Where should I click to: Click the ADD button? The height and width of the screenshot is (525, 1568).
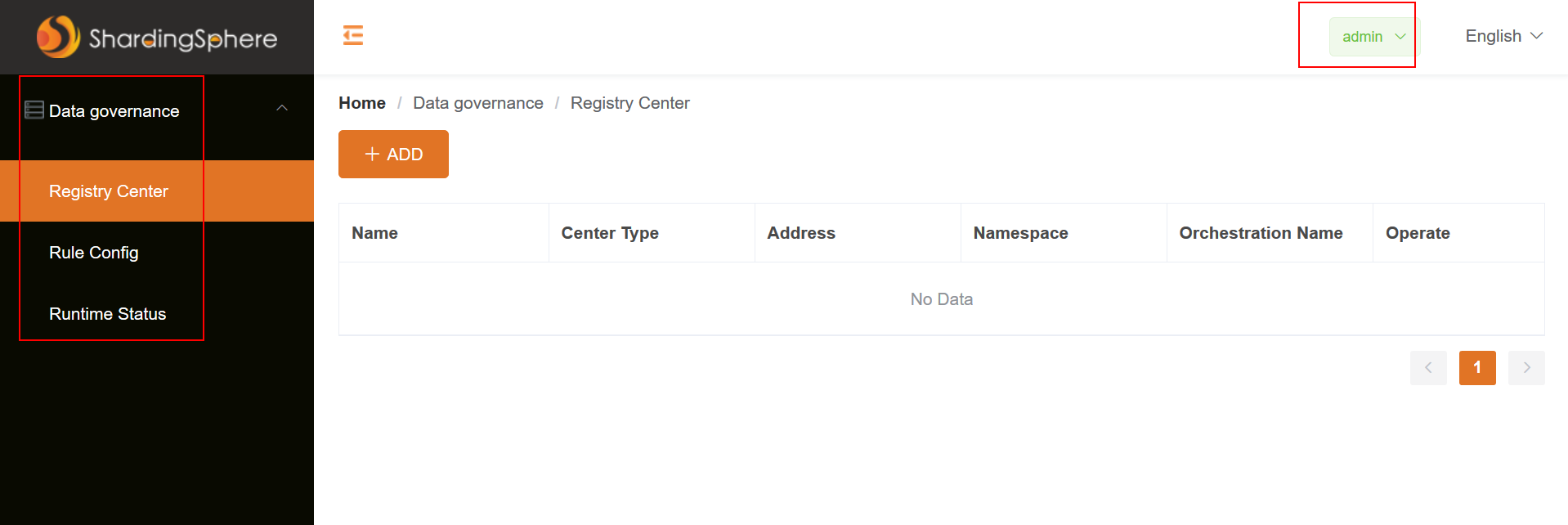[393, 154]
